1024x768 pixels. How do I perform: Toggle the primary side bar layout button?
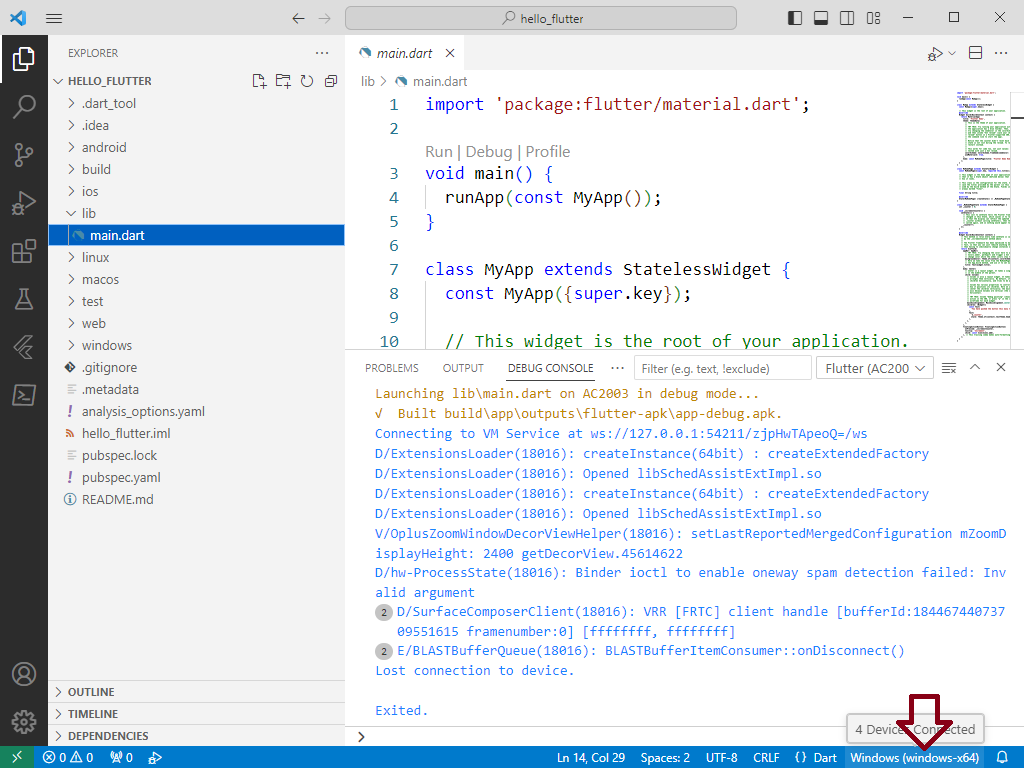(x=795, y=18)
